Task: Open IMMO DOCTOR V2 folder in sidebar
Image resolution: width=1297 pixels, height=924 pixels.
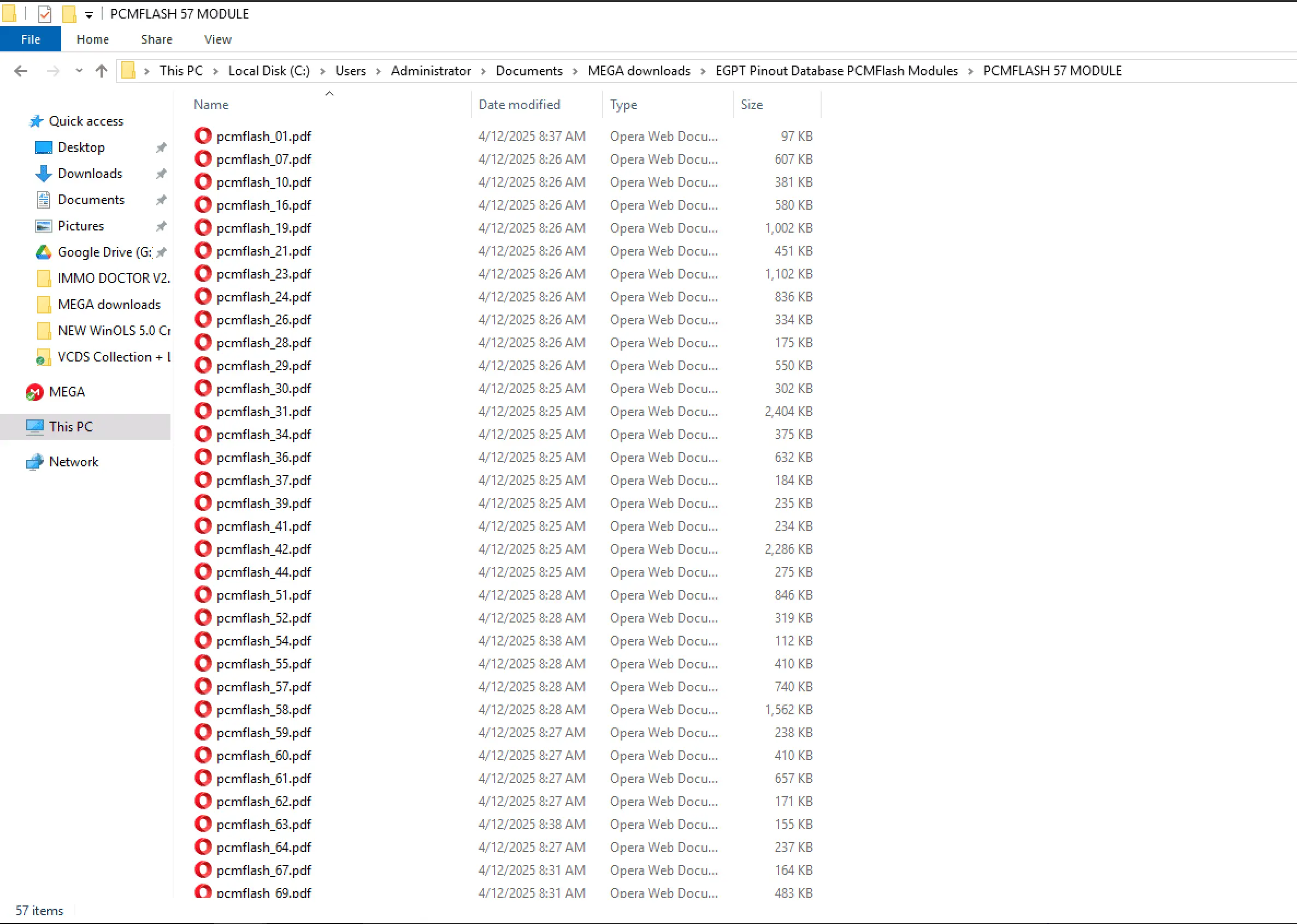Action: point(113,278)
